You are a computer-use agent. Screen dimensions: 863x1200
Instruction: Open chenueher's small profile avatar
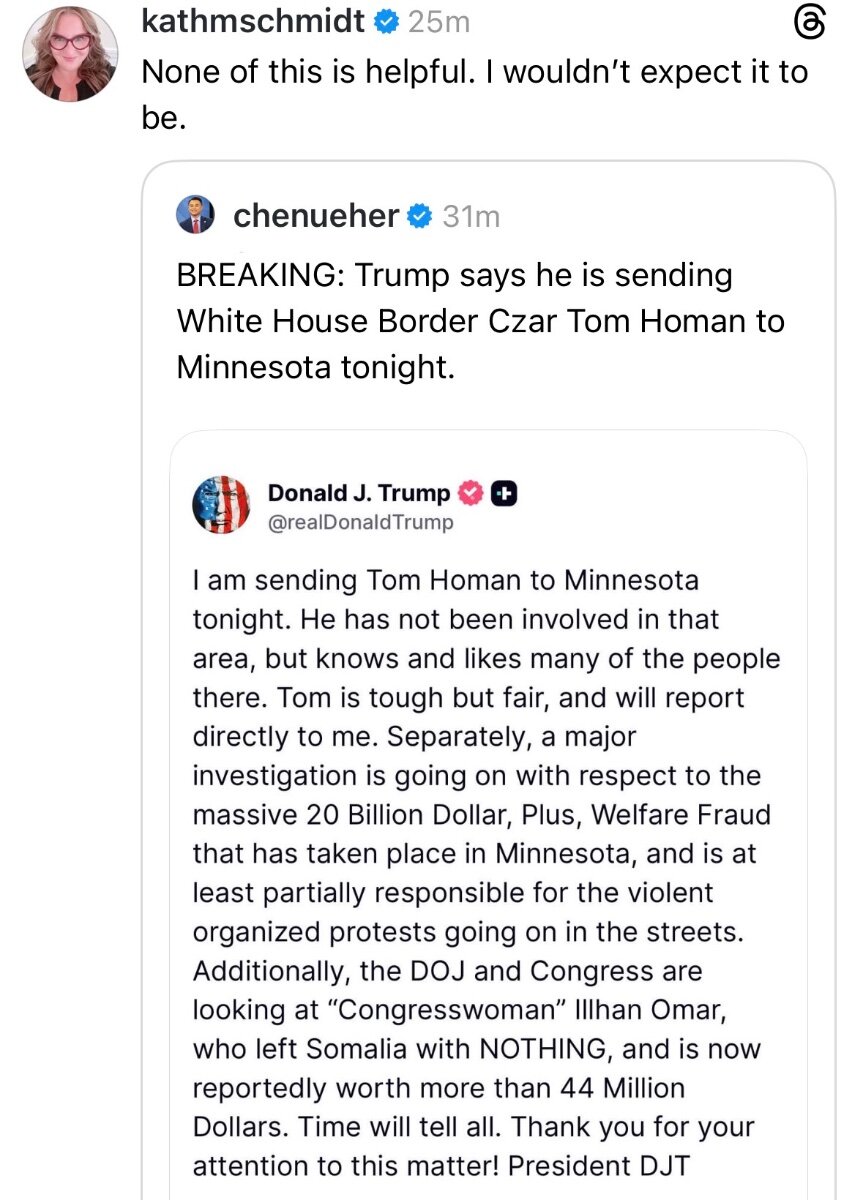(196, 215)
